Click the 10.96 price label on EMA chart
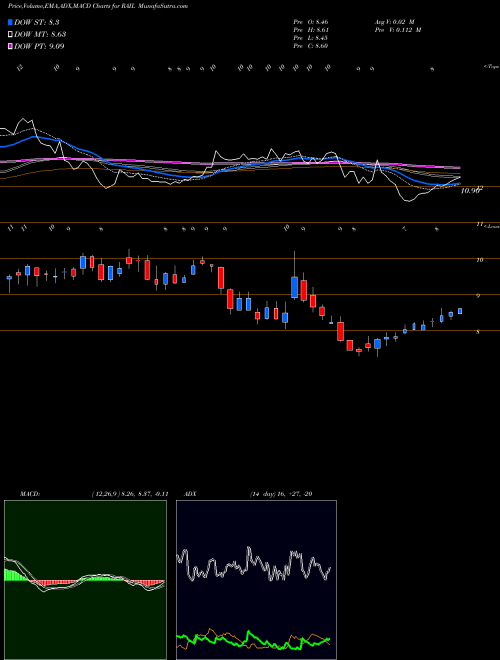Image resolution: width=500 pixels, height=660 pixels. point(471,191)
